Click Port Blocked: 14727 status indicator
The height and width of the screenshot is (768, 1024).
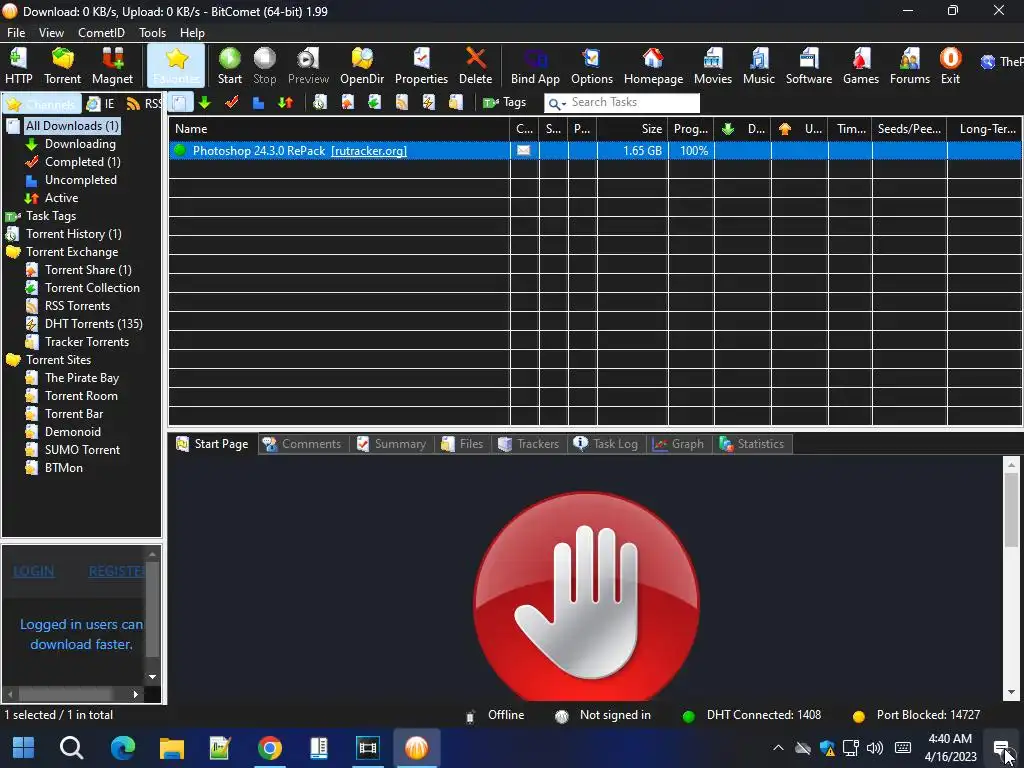917,715
